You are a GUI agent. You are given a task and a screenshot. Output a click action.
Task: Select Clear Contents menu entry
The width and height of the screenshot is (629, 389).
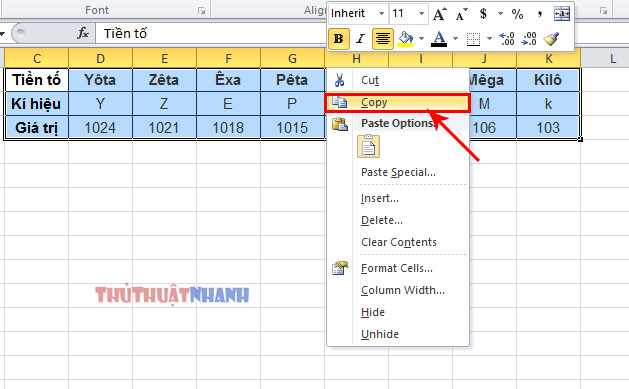398,242
